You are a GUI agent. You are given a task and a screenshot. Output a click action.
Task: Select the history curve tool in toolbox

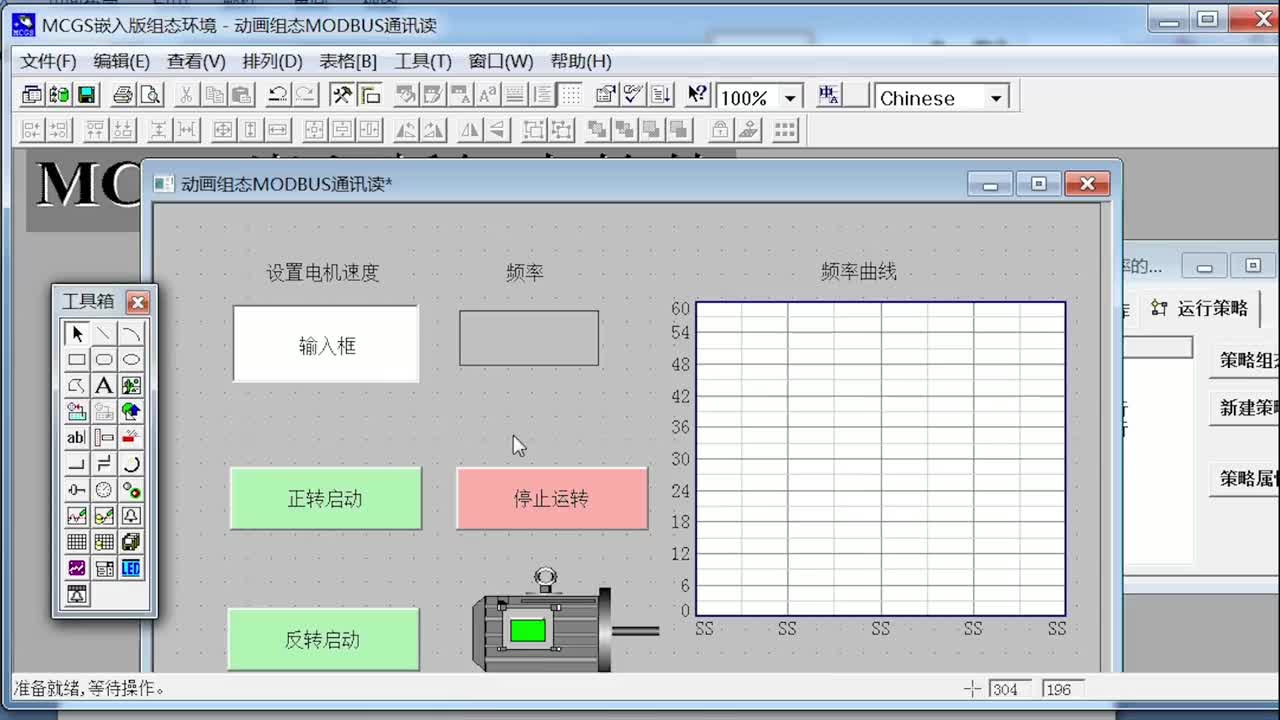(104, 516)
